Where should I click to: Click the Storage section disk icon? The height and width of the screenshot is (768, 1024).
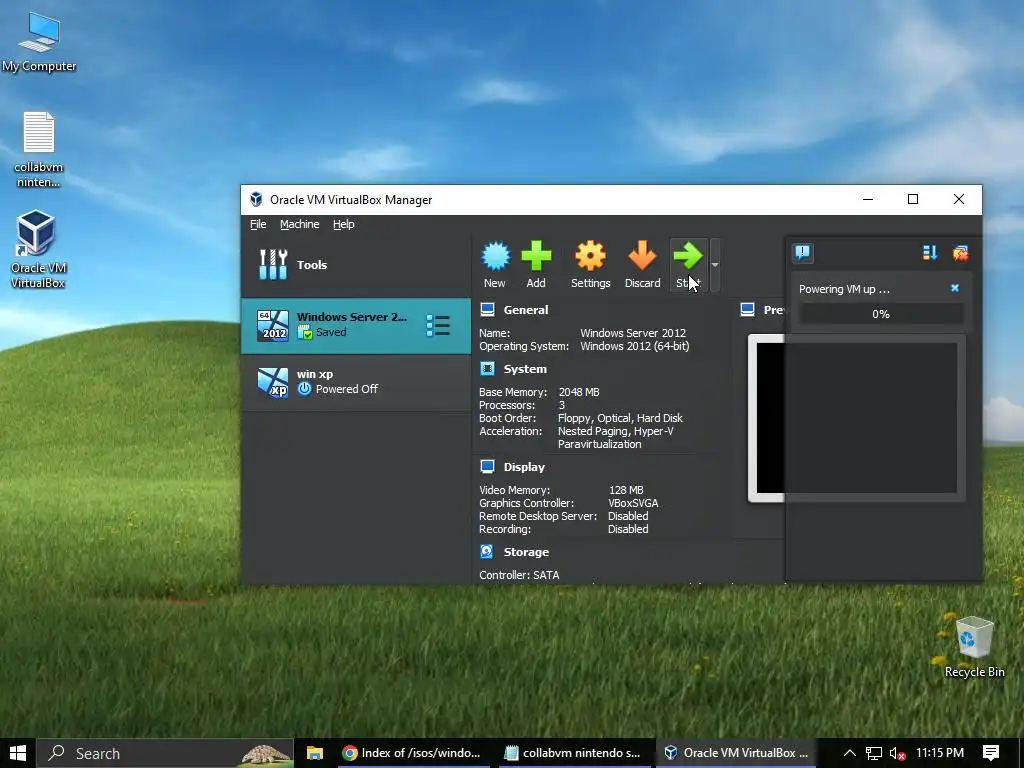[487, 552]
